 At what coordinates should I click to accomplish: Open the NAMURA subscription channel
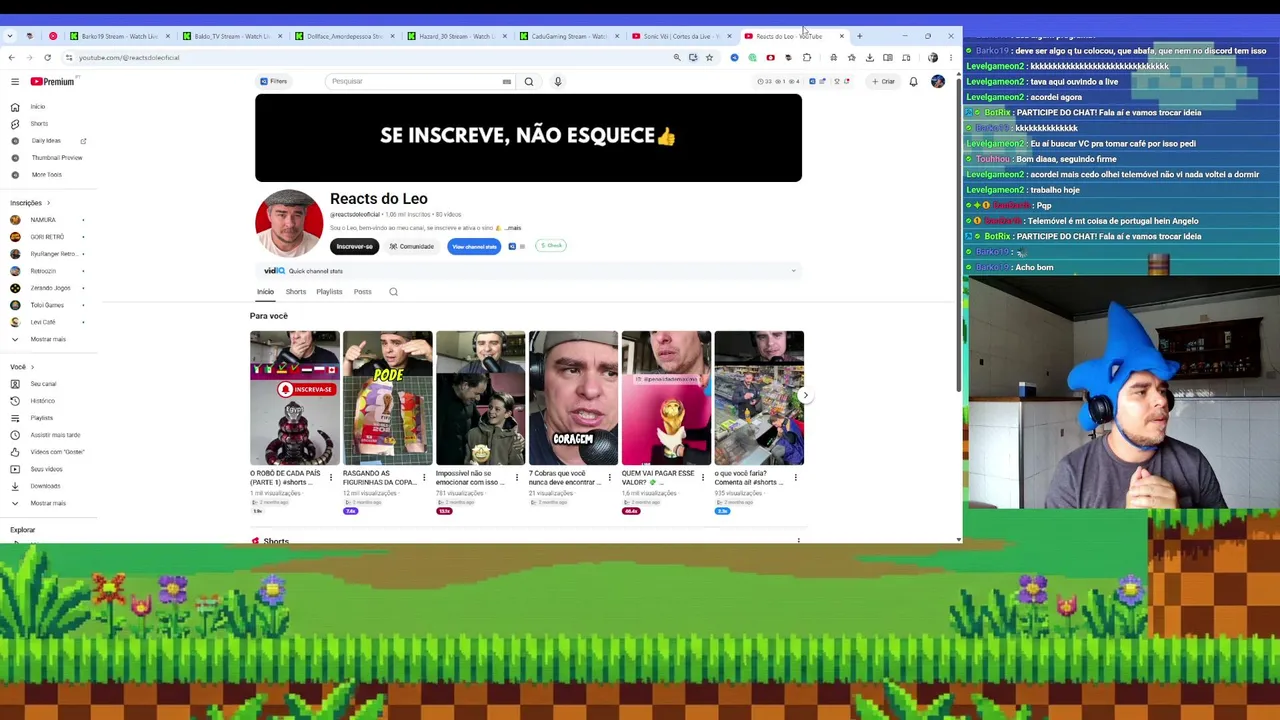coord(43,220)
